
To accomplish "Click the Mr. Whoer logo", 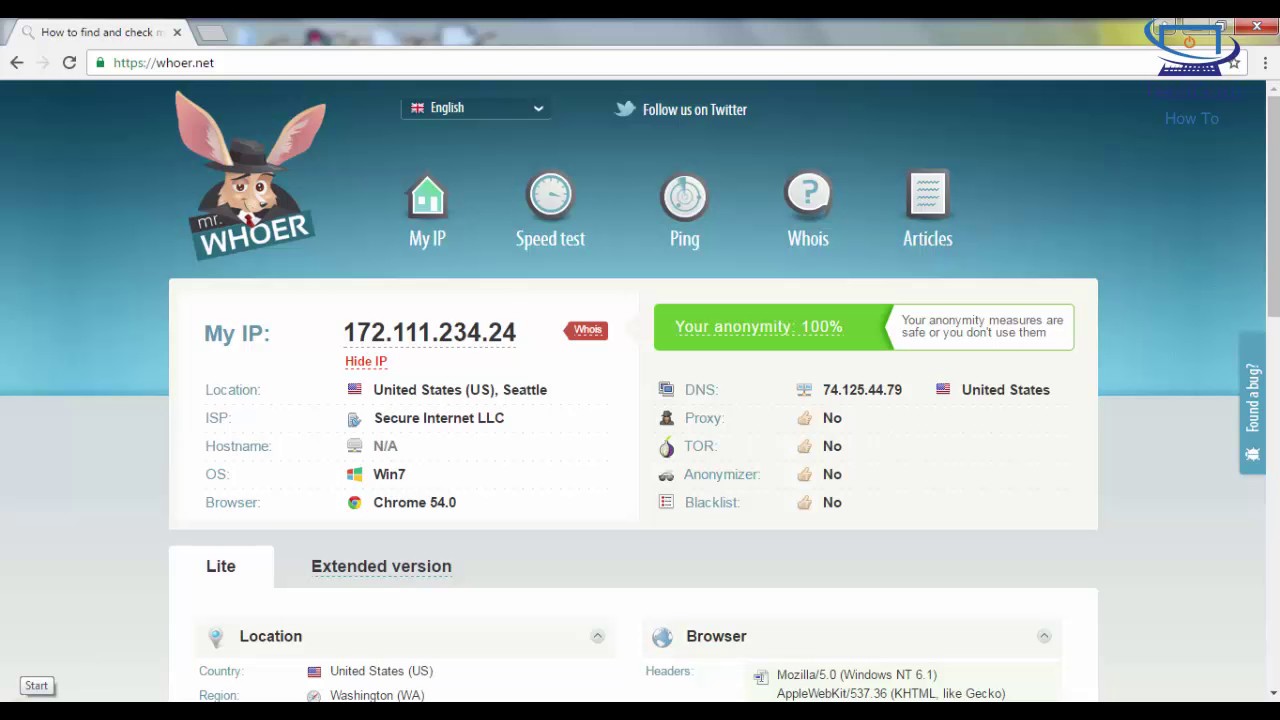I will (250, 175).
